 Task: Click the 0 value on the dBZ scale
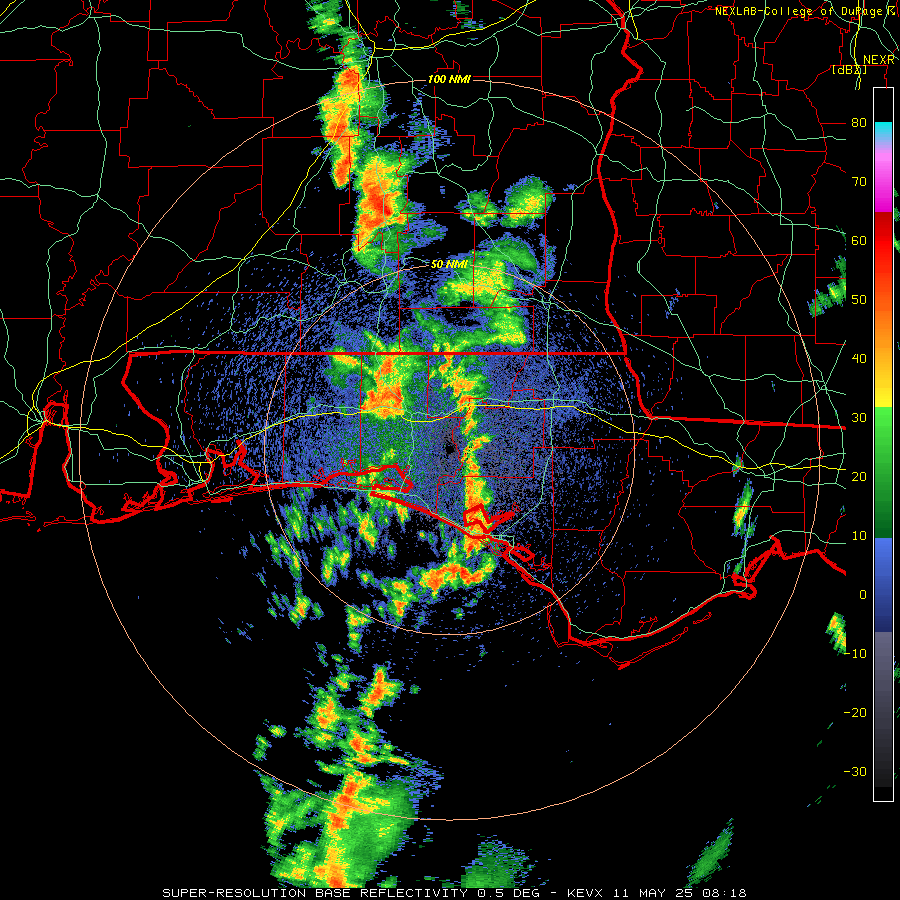(x=863, y=595)
